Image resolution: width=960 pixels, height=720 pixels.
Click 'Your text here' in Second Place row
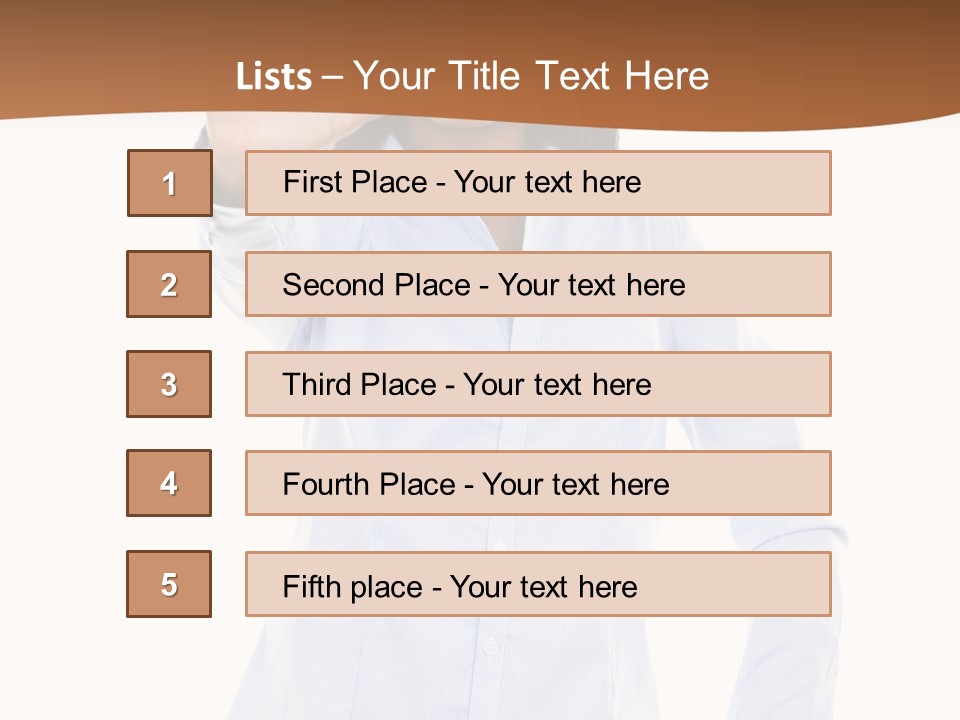pyautogui.click(x=591, y=285)
